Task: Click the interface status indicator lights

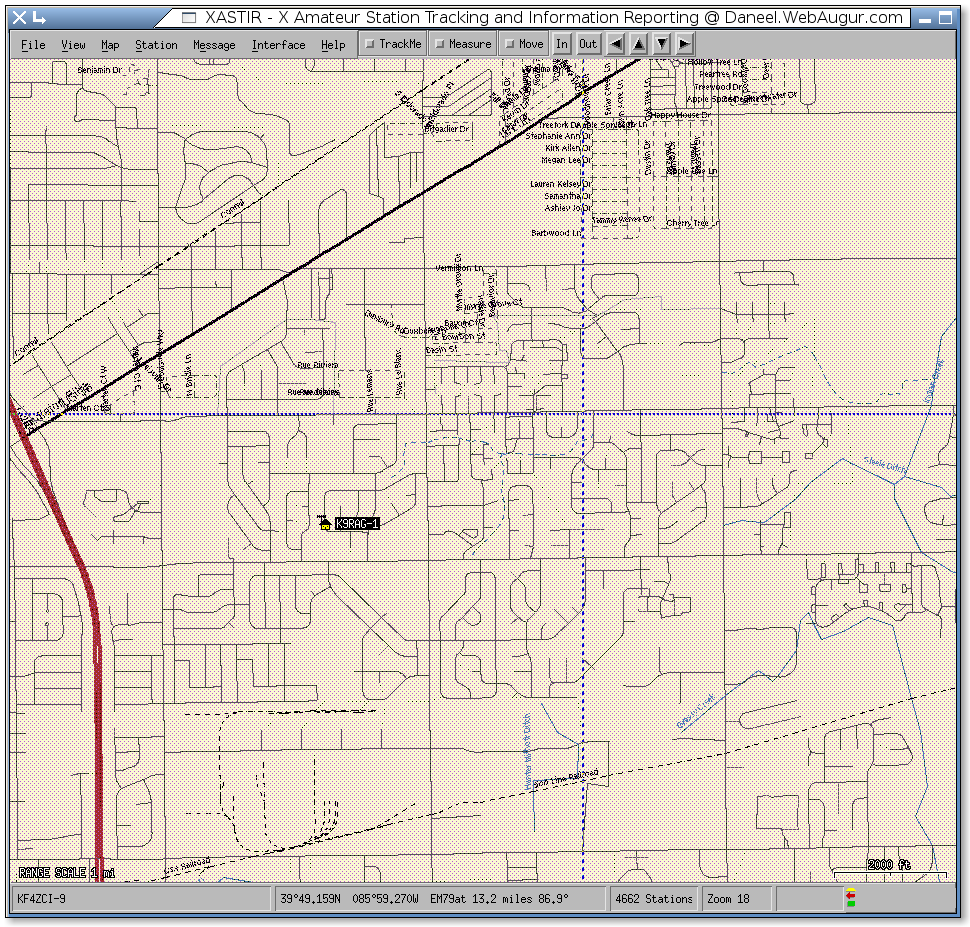Action: [851, 899]
